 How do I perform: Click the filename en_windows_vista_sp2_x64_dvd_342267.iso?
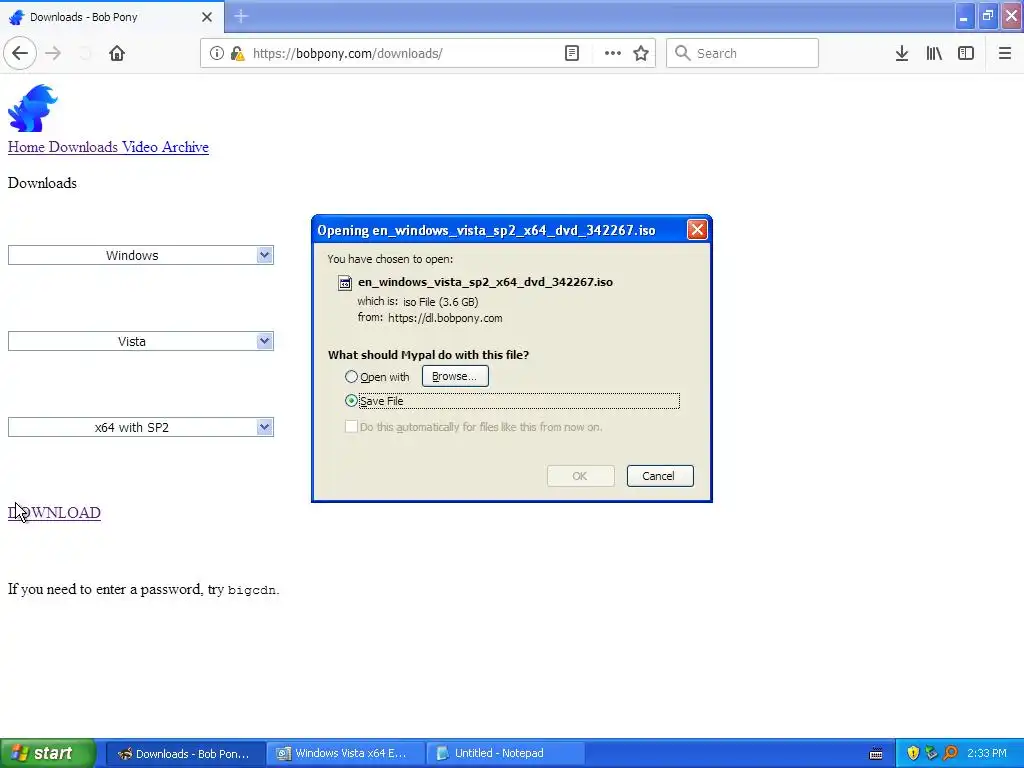point(485,282)
